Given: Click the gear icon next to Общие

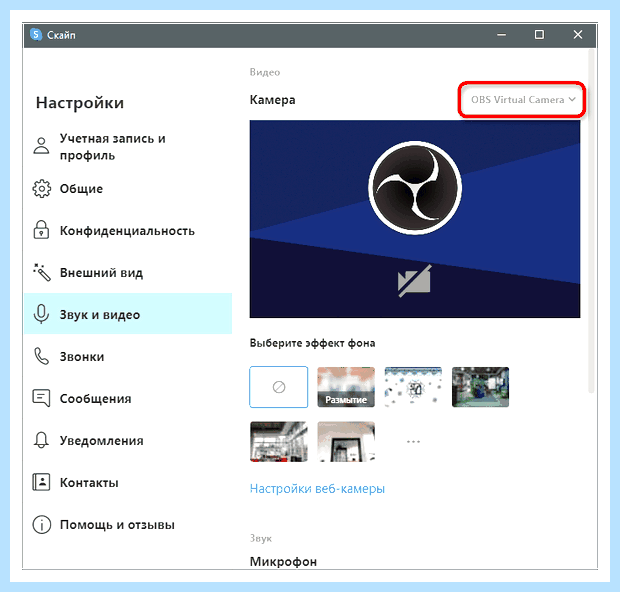Looking at the screenshot, I should (x=41, y=189).
